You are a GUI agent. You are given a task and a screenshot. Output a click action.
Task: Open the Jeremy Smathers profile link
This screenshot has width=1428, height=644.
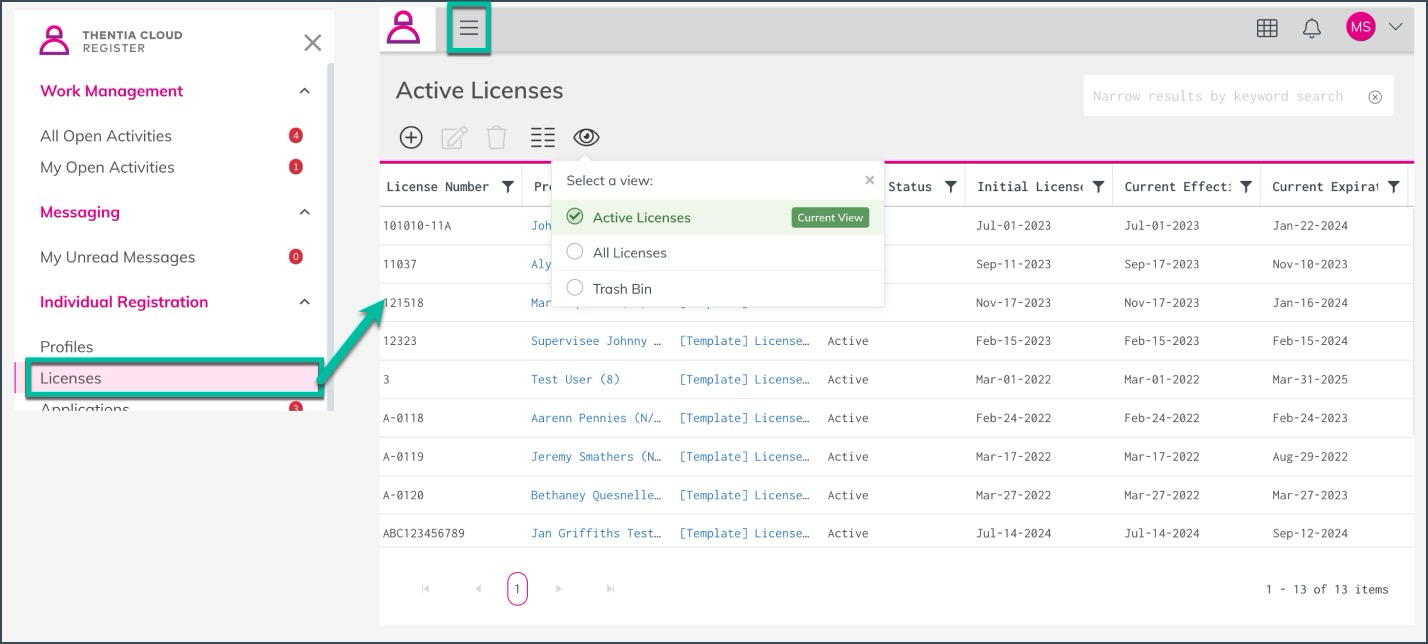596,457
